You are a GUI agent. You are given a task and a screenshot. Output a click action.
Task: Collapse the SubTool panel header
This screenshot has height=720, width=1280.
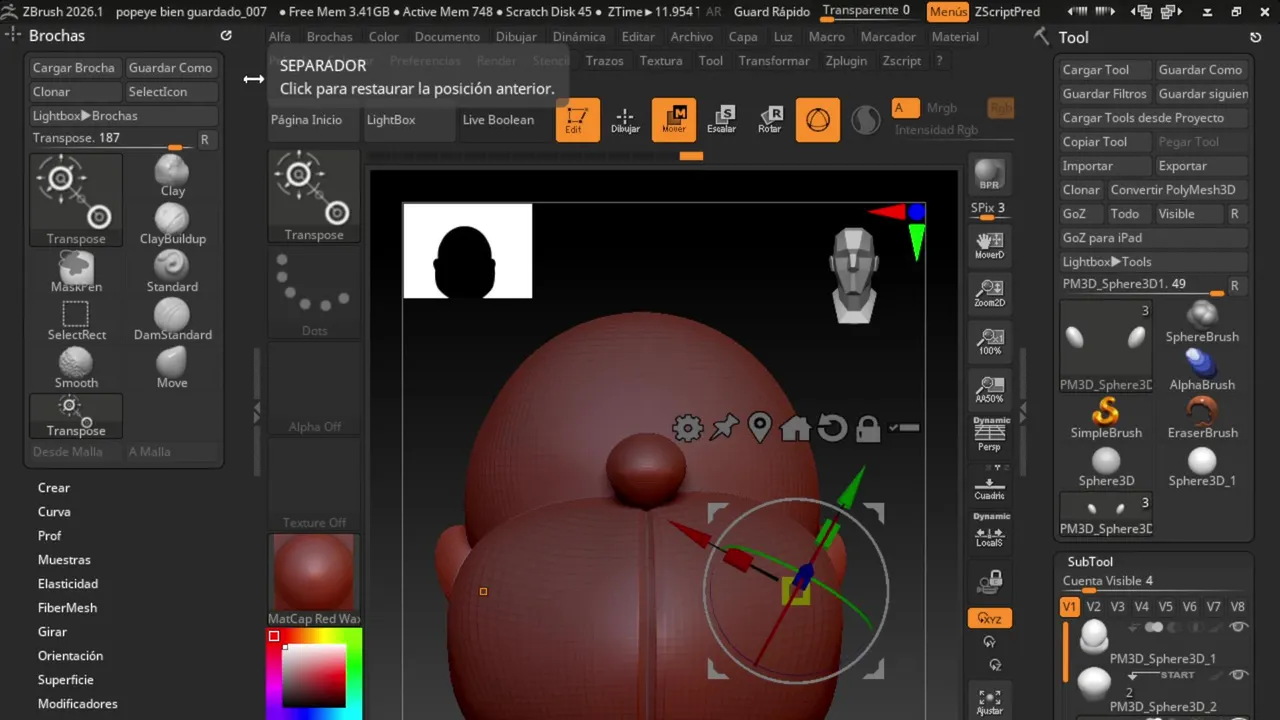[x=1090, y=562]
